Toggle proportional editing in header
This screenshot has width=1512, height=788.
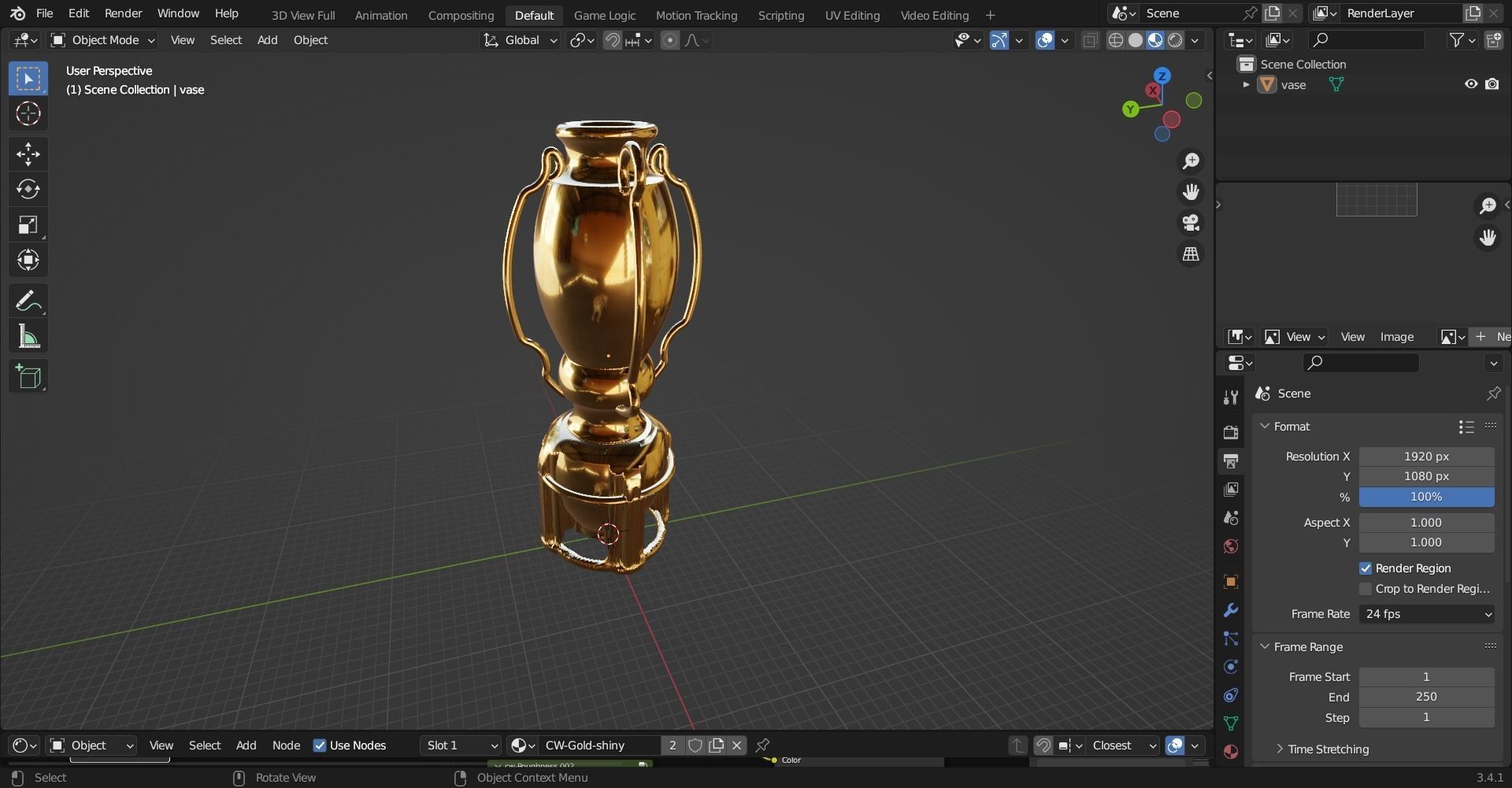670,40
